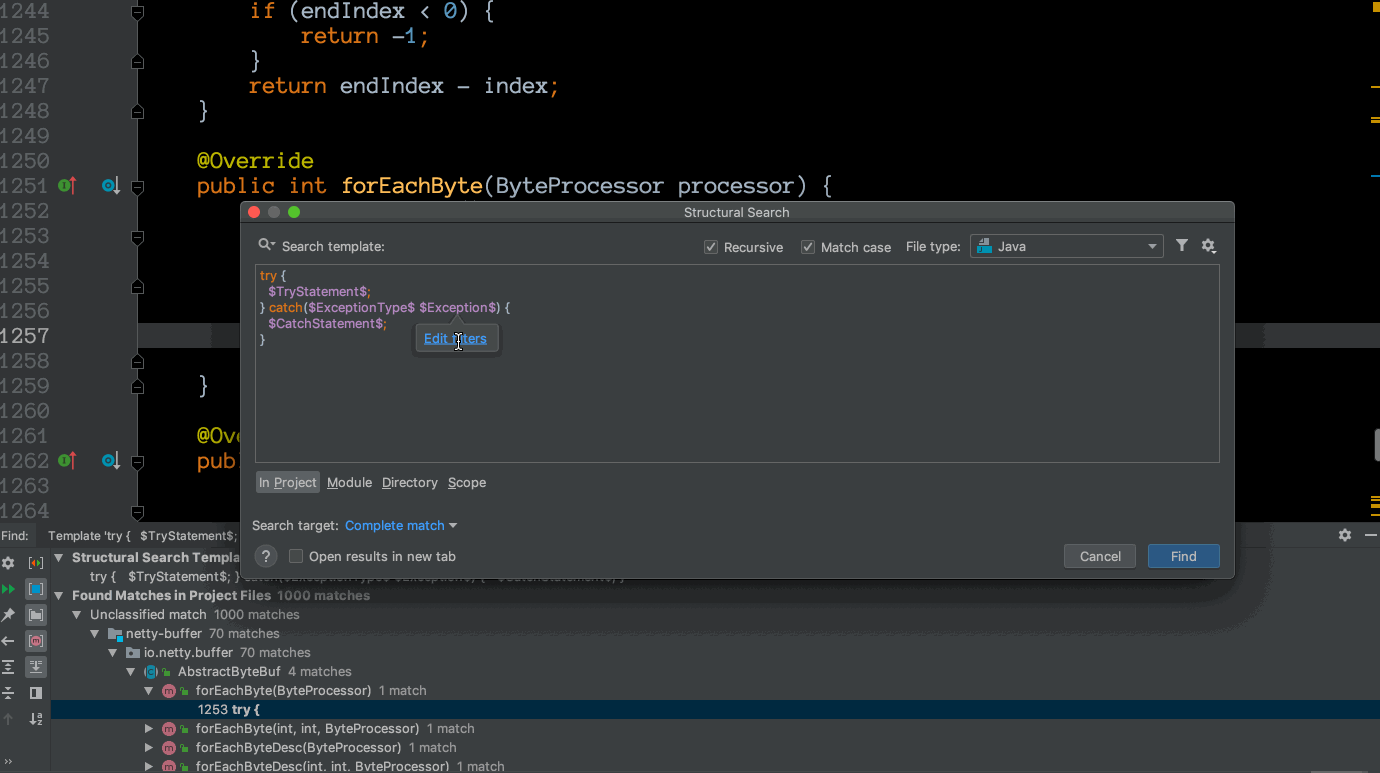
Task: Open help with the question mark button
Action: [265, 556]
